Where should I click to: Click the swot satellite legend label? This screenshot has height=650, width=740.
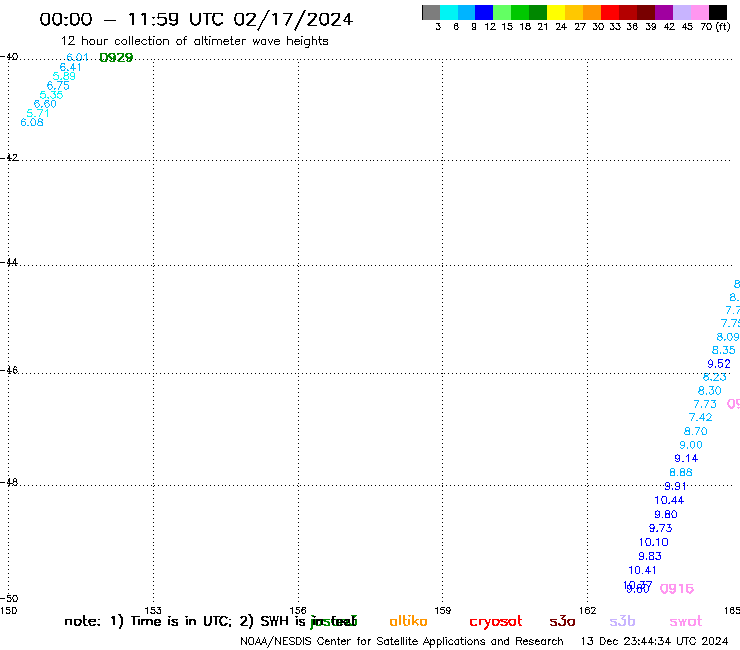pyautogui.click(x=686, y=621)
